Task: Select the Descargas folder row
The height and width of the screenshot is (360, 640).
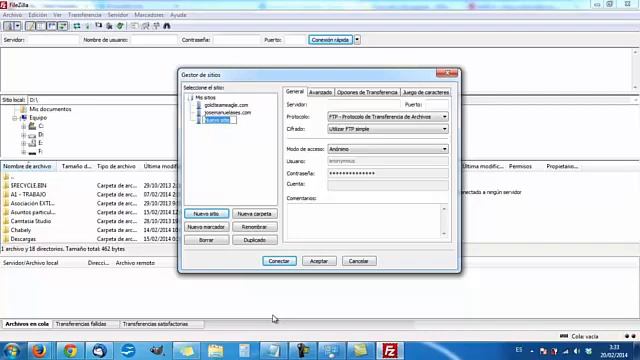Action: tap(89, 239)
